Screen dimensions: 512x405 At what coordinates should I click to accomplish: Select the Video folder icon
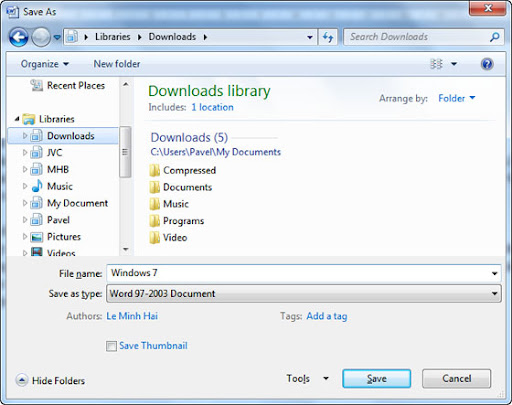tap(154, 238)
